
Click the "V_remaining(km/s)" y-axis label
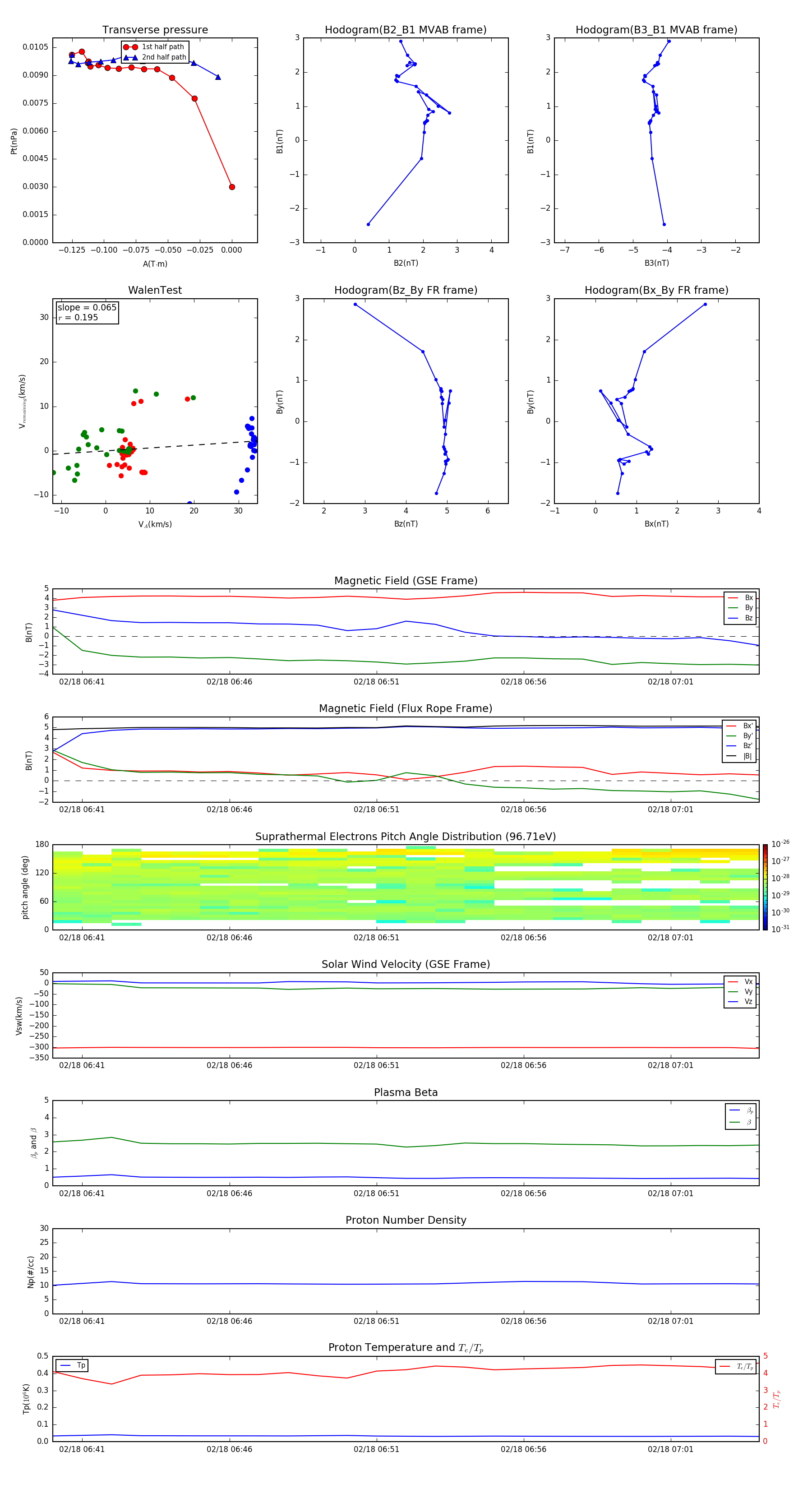23,401
